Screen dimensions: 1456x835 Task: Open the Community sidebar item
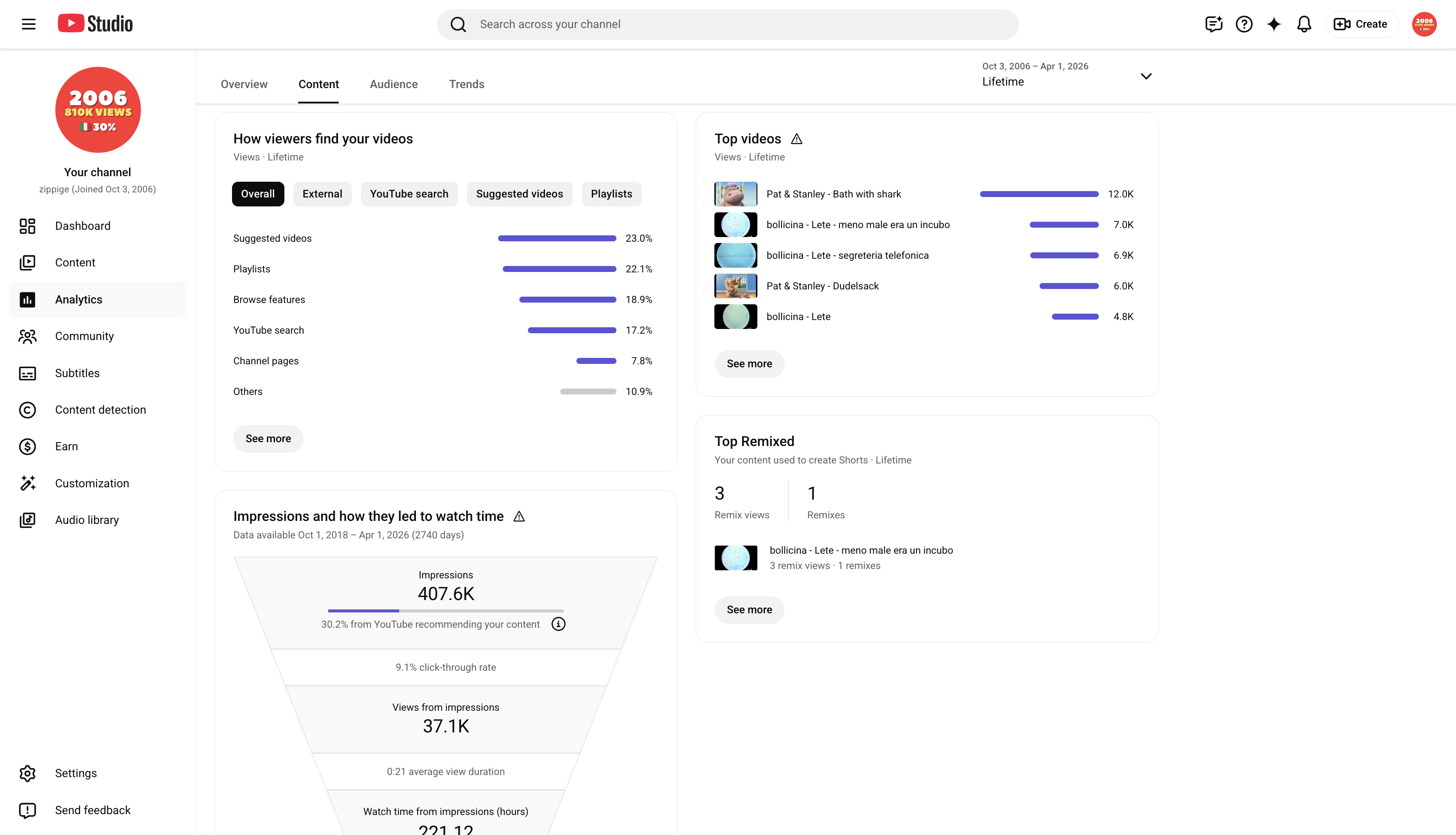(97, 336)
